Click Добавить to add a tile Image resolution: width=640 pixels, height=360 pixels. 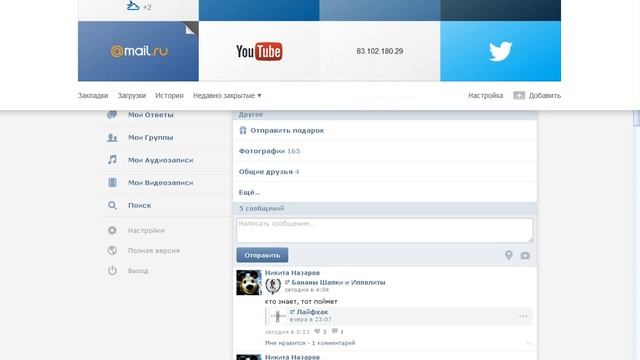544,96
